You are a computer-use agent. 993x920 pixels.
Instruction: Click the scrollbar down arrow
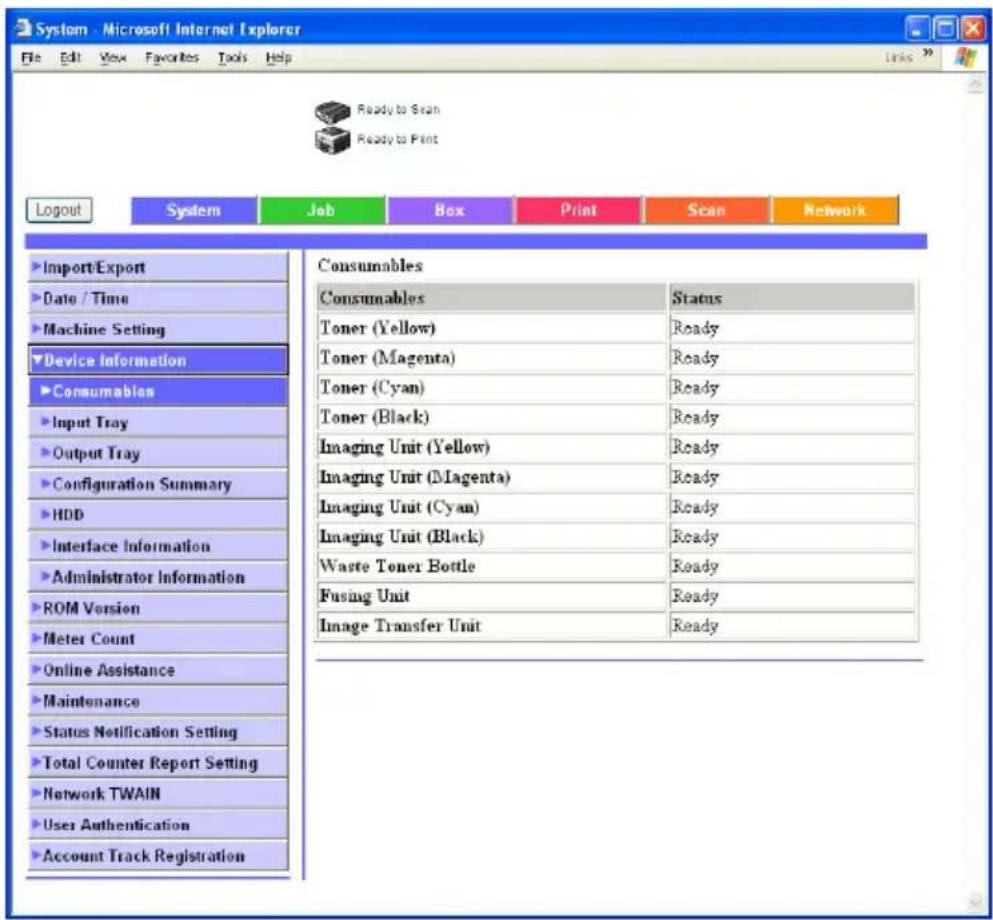pos(976,902)
